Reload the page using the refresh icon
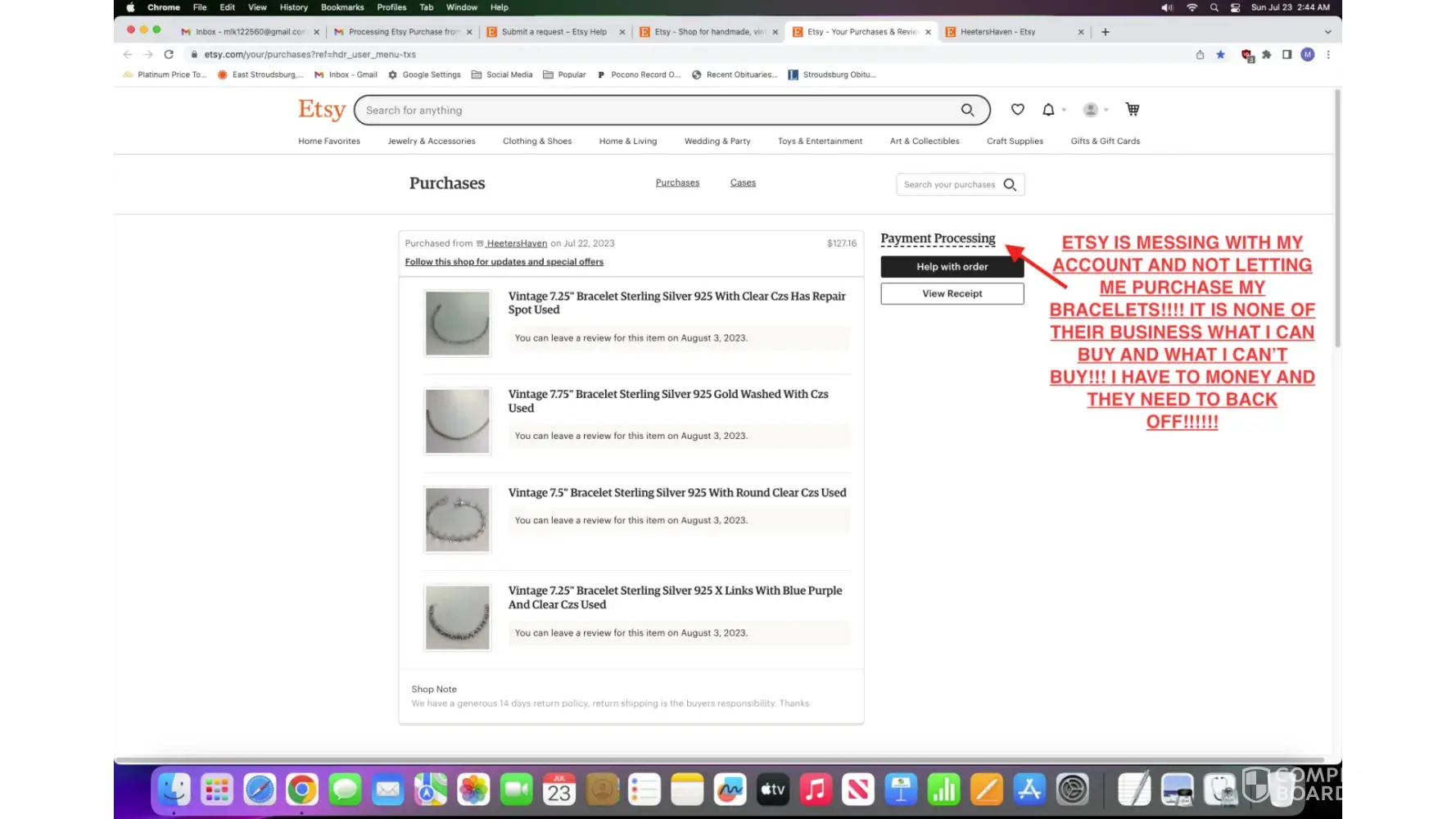The image size is (1456, 819). 169,55
